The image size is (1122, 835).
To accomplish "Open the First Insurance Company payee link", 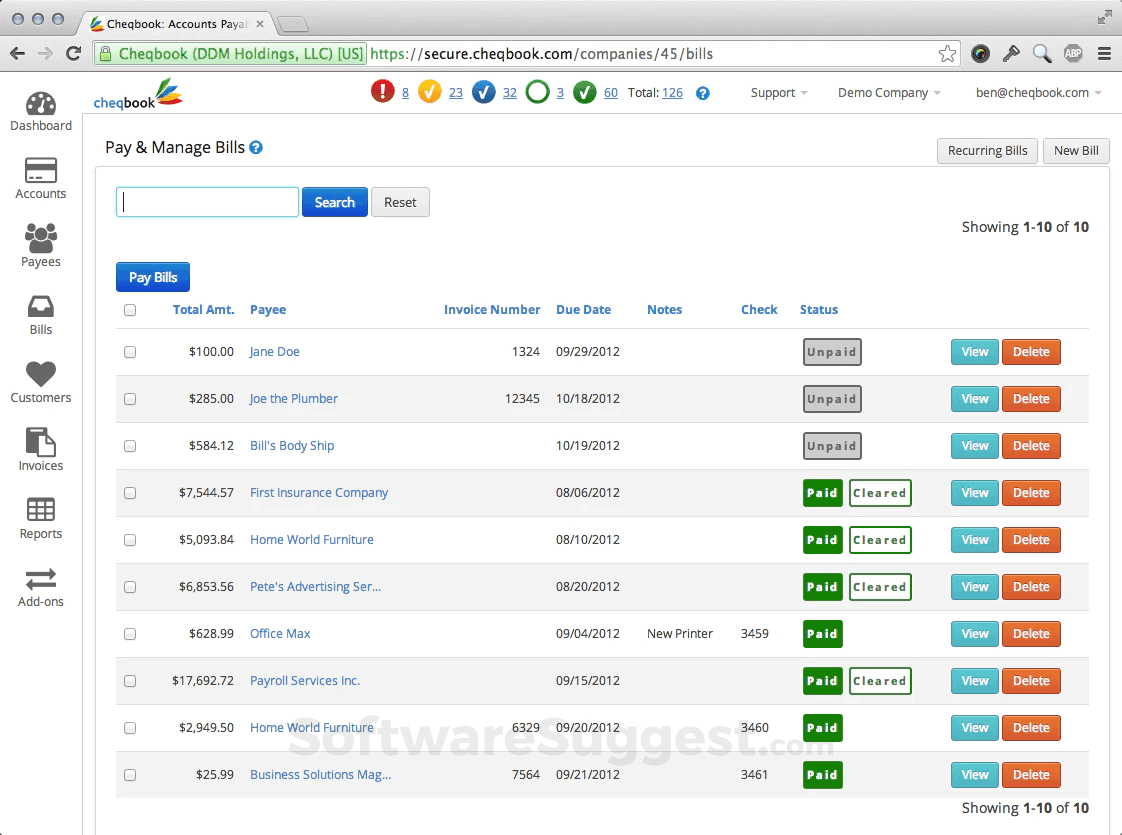I will click(x=319, y=492).
